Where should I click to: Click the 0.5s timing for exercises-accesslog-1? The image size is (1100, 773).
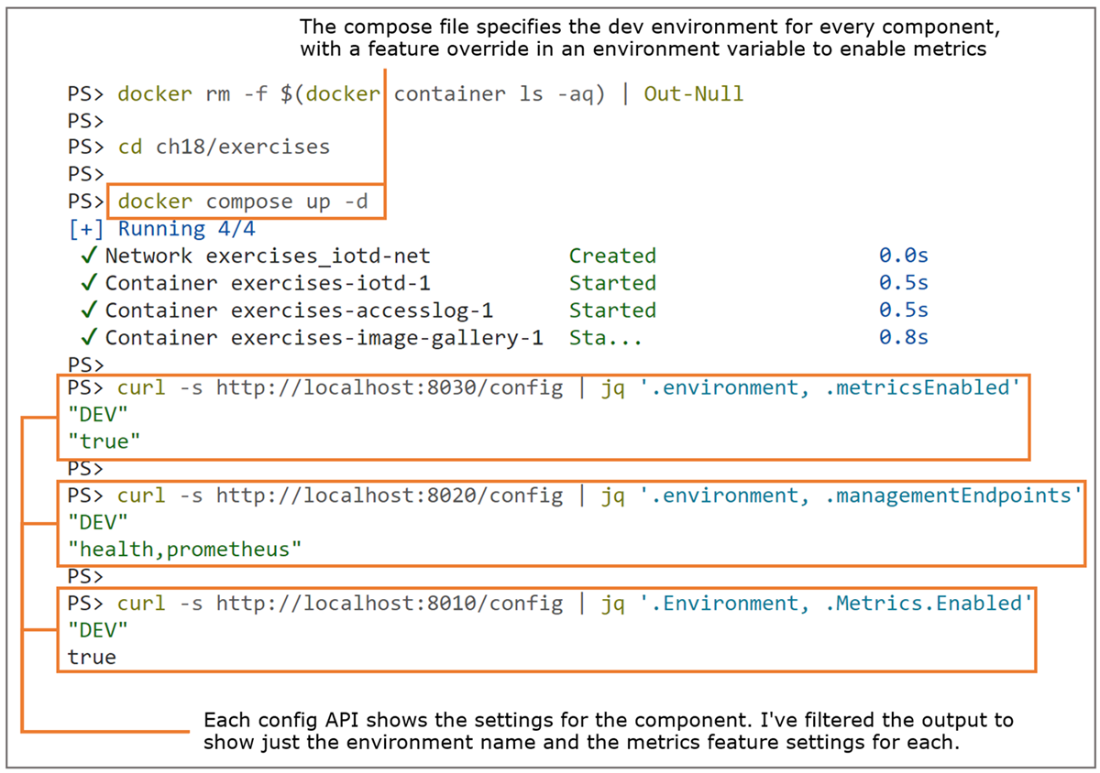click(x=904, y=310)
